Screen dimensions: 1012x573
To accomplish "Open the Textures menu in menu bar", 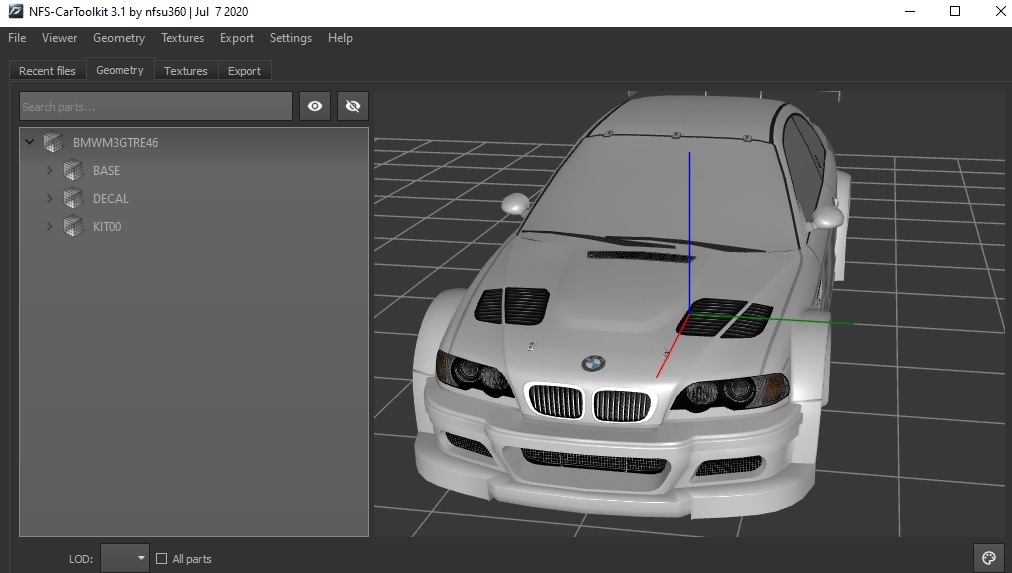I will tap(183, 38).
